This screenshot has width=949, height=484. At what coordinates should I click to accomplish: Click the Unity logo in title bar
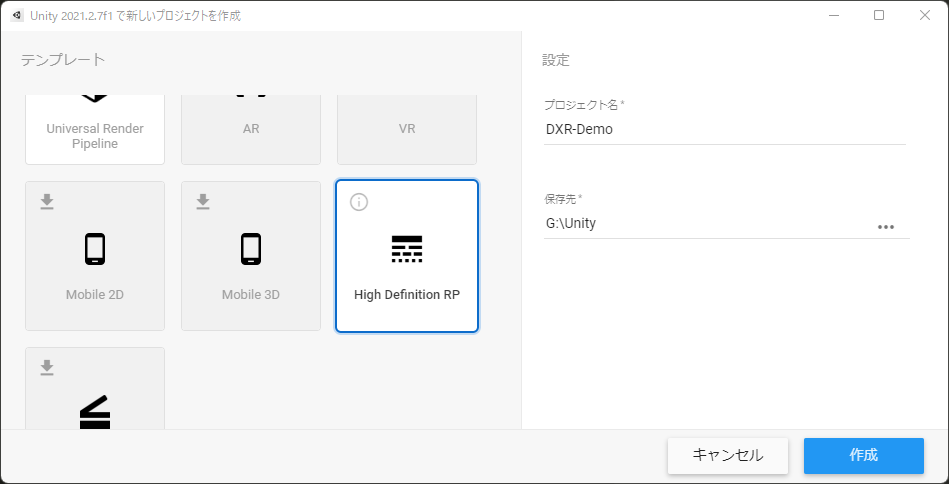tap(17, 16)
